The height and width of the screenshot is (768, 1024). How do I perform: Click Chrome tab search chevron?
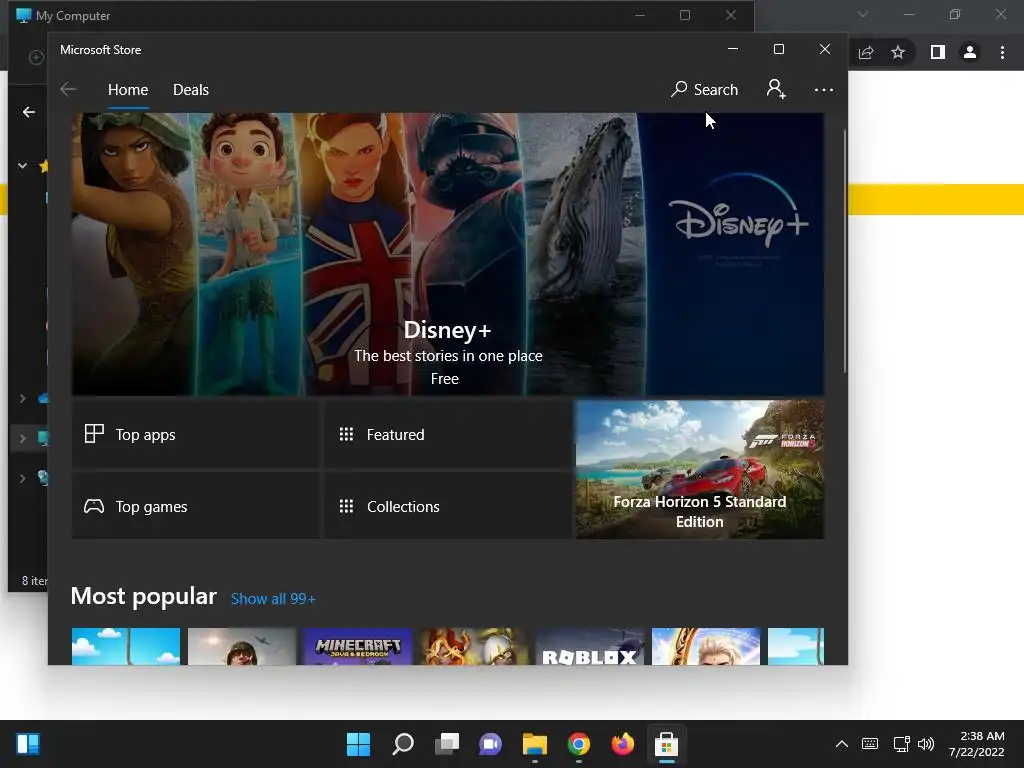click(x=863, y=14)
